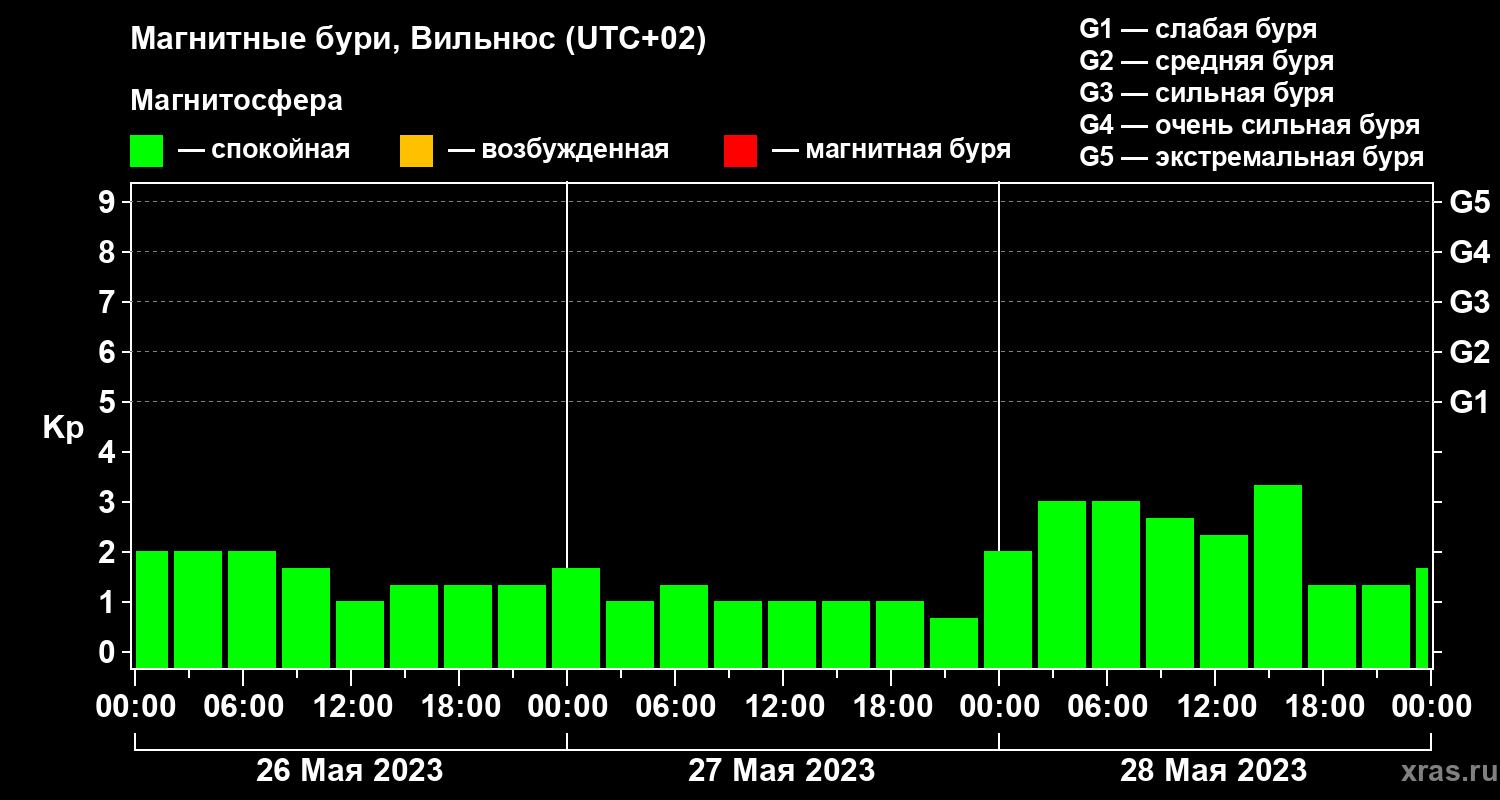Click the right-axis 'G3' tick label
Viewport: 1500px width, 800px height.
tap(1469, 302)
